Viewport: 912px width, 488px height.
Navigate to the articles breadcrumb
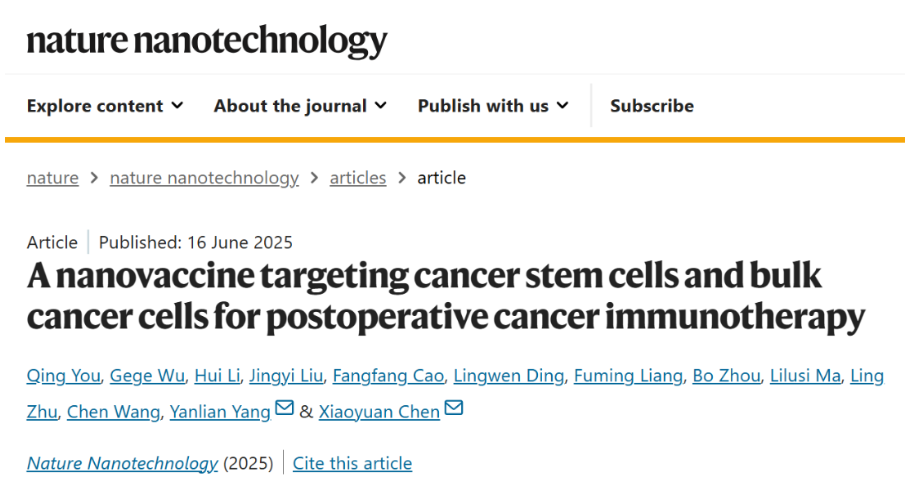(x=358, y=177)
